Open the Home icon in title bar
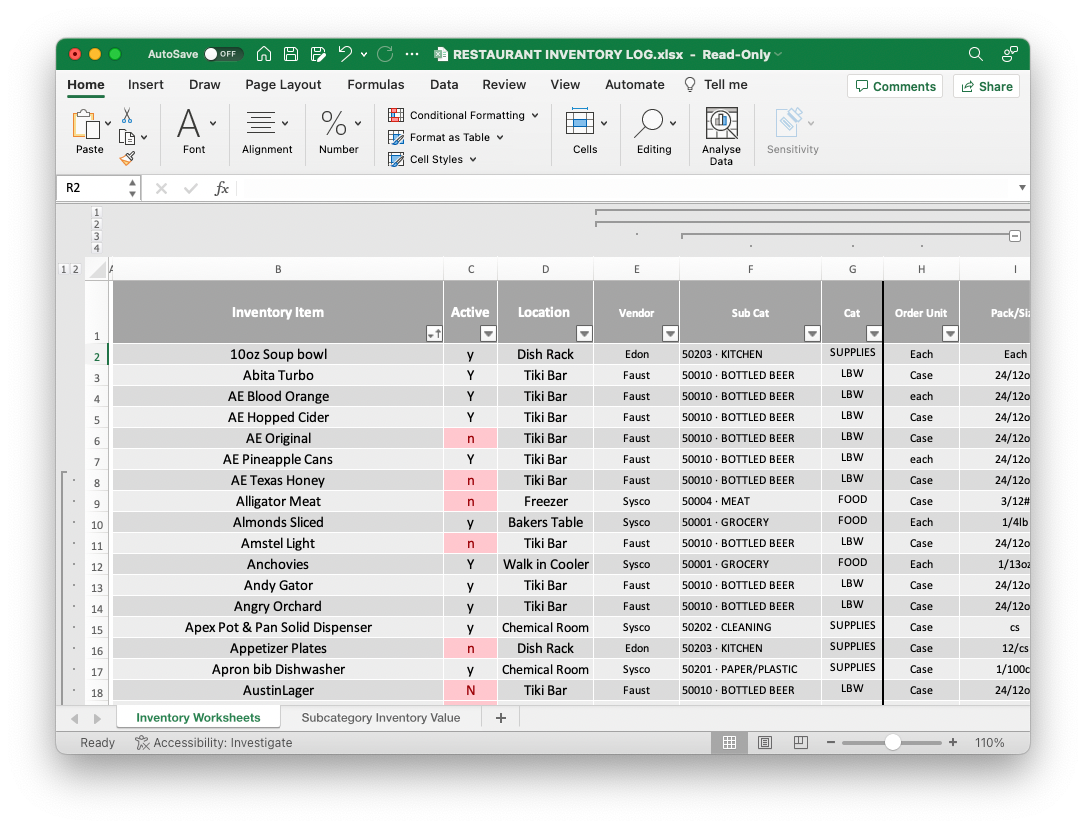1086x828 pixels. pos(264,54)
